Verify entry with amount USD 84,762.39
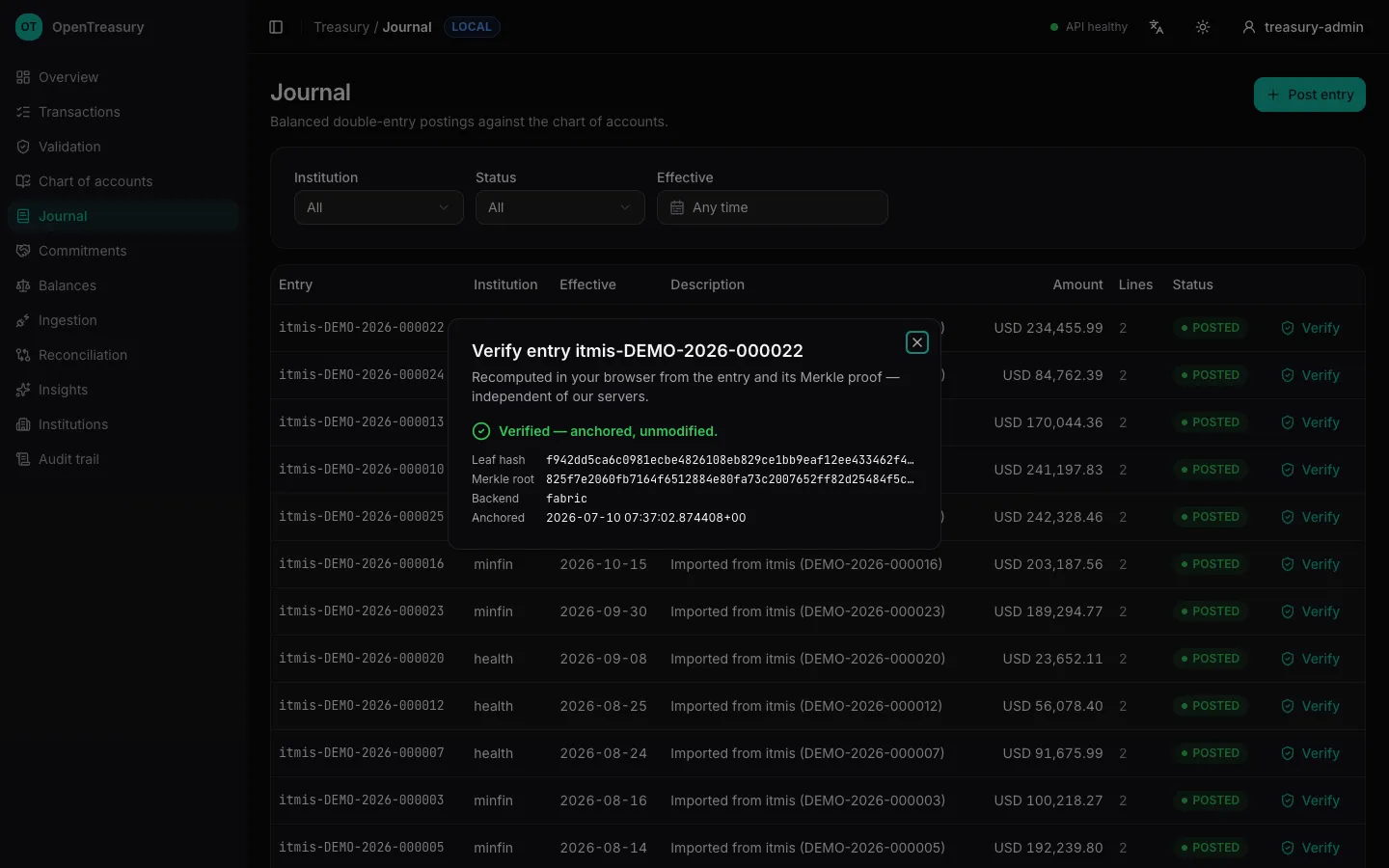This screenshot has height=868, width=1389. 1310,375
